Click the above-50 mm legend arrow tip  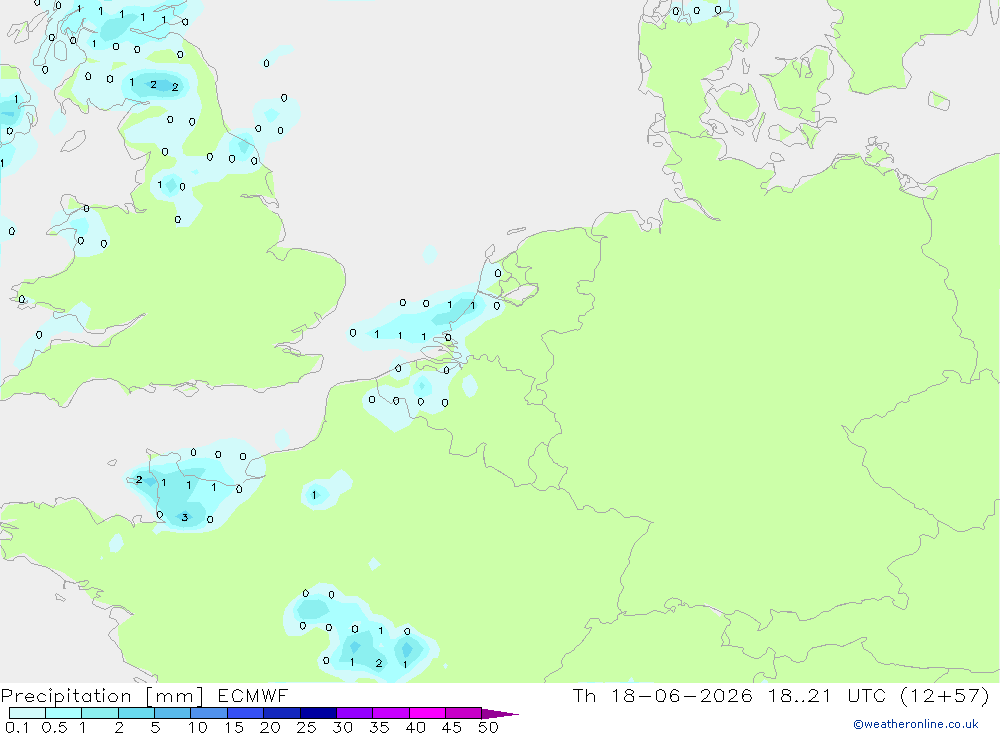pos(500,714)
